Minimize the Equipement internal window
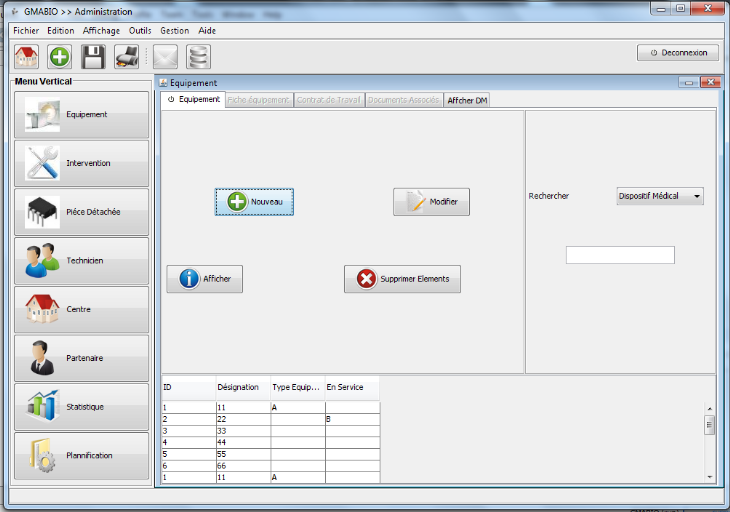Image resolution: width=730 pixels, height=512 pixels. (x=688, y=82)
